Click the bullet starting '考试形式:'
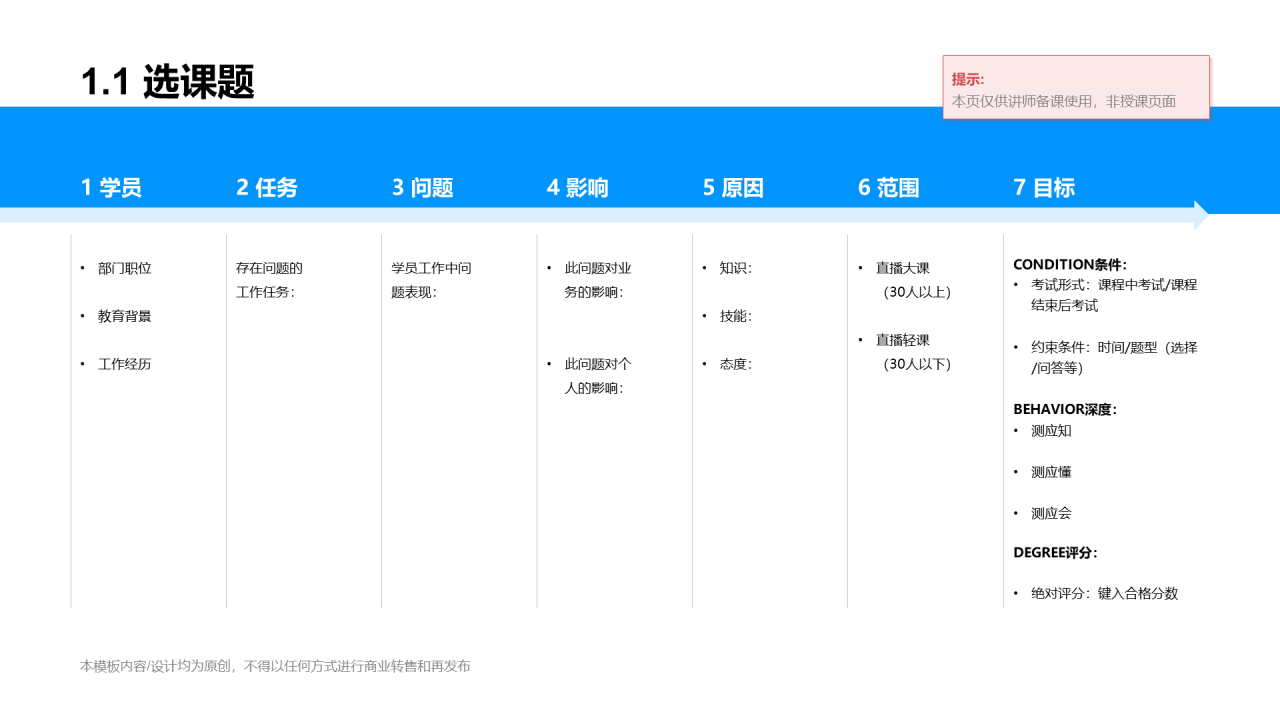The height and width of the screenshot is (720, 1280). coord(1114,295)
